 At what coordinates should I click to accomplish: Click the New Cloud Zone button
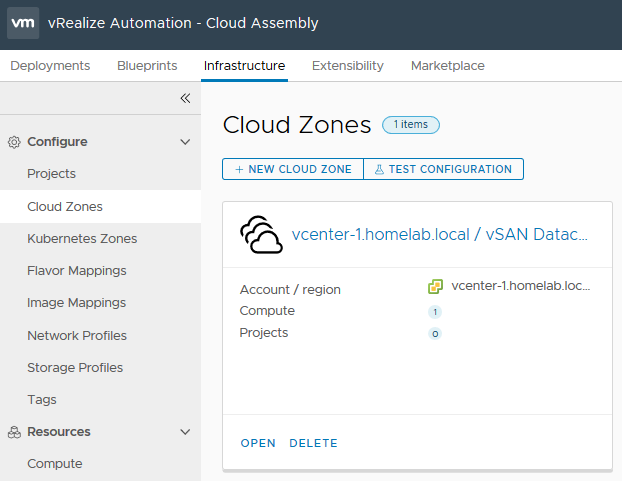[293, 169]
